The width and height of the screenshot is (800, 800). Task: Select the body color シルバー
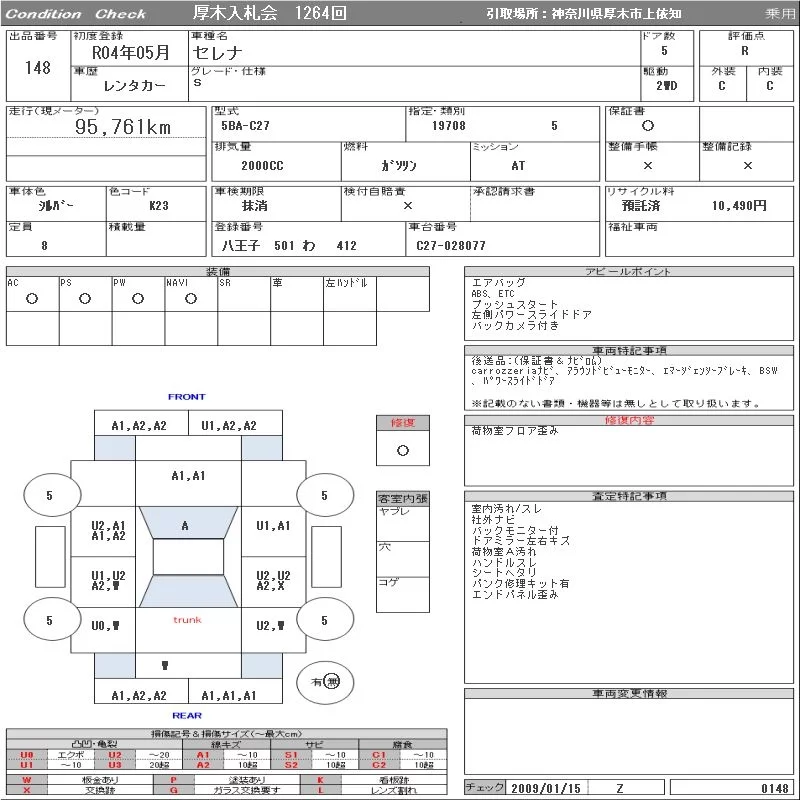pos(56,205)
